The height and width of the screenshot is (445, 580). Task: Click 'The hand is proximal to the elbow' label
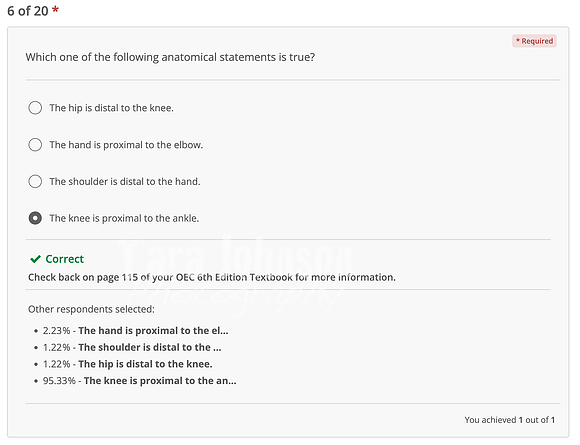coord(126,145)
